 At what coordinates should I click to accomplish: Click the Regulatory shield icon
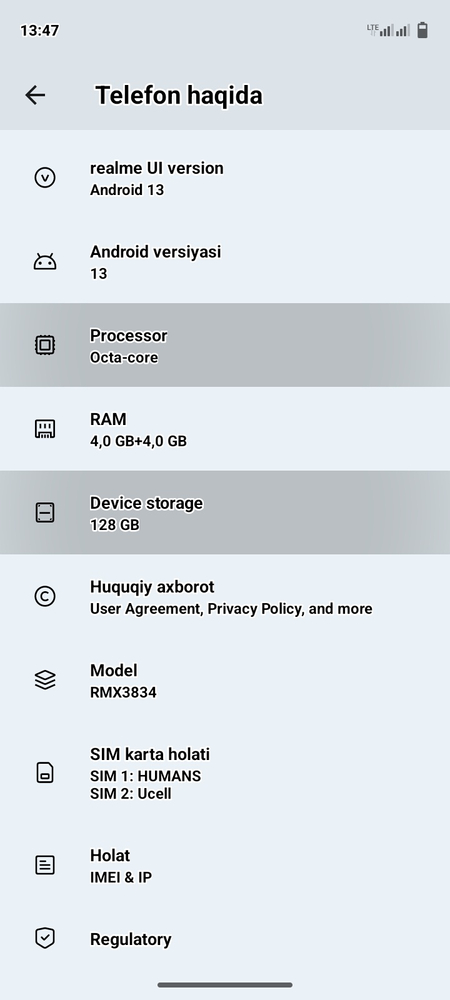coord(45,938)
